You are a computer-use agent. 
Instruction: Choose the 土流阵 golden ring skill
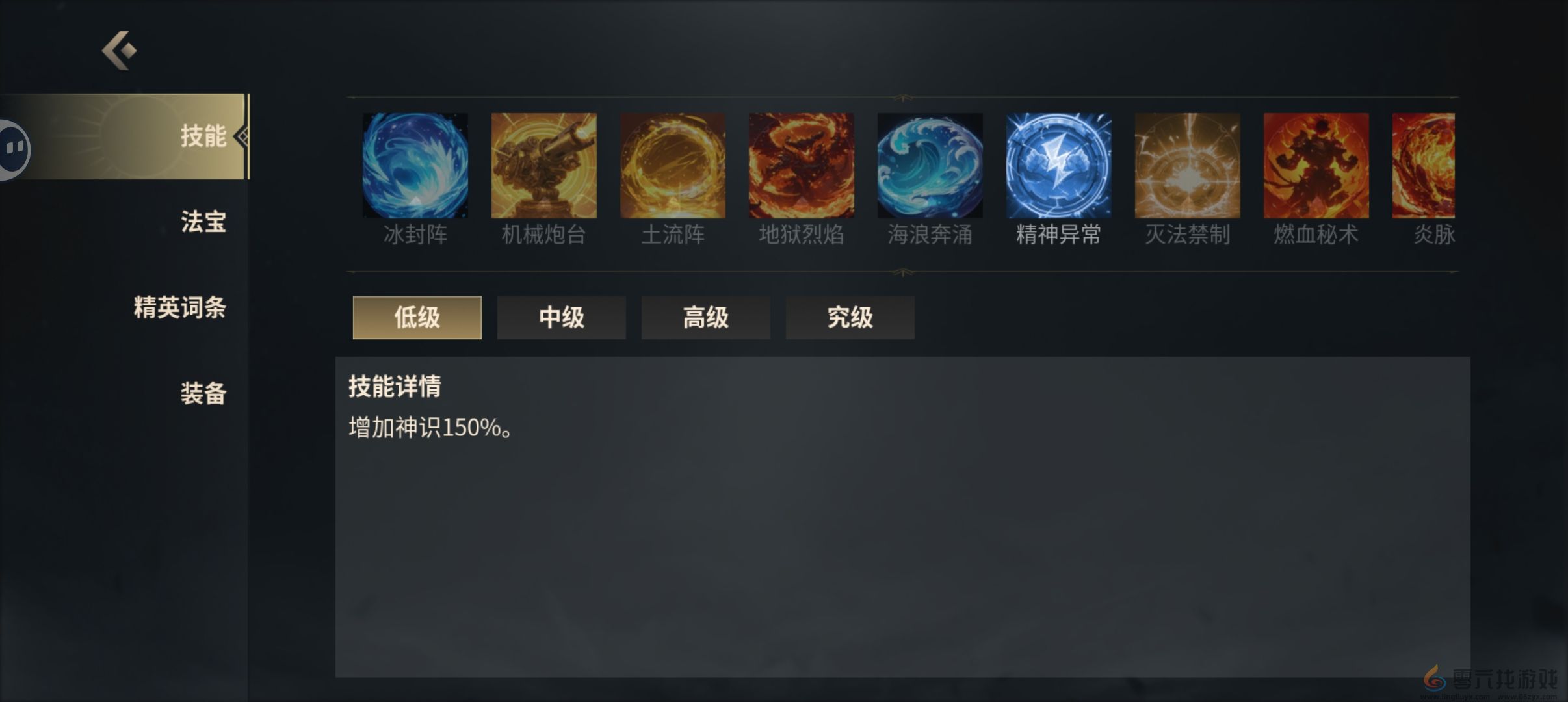click(672, 165)
